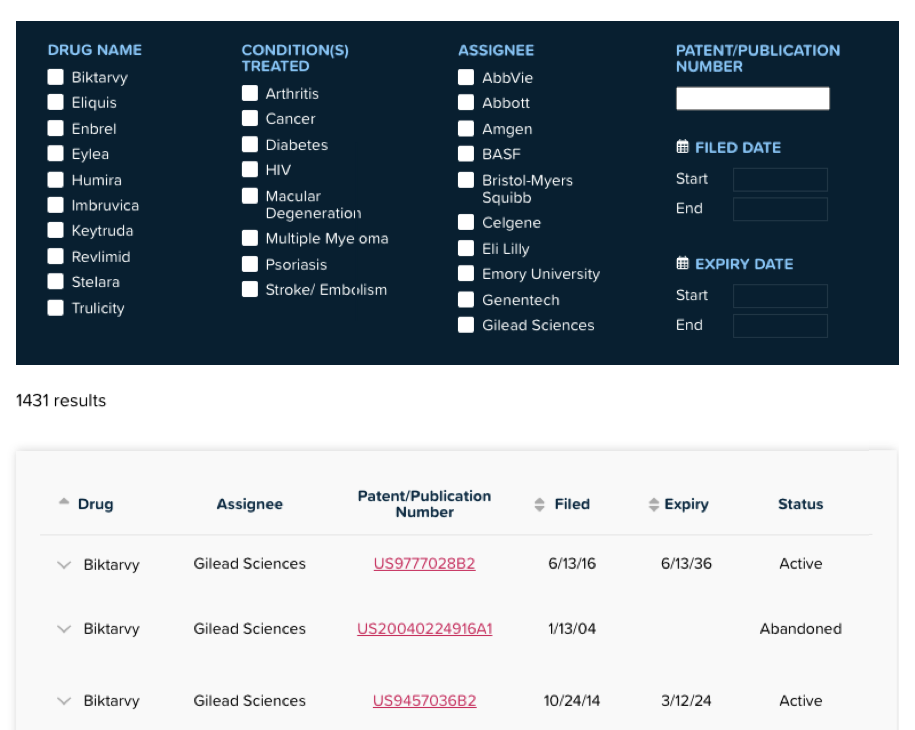Enable the Psoriasis condition filter
This screenshot has height=730, width=915.
tap(250, 264)
